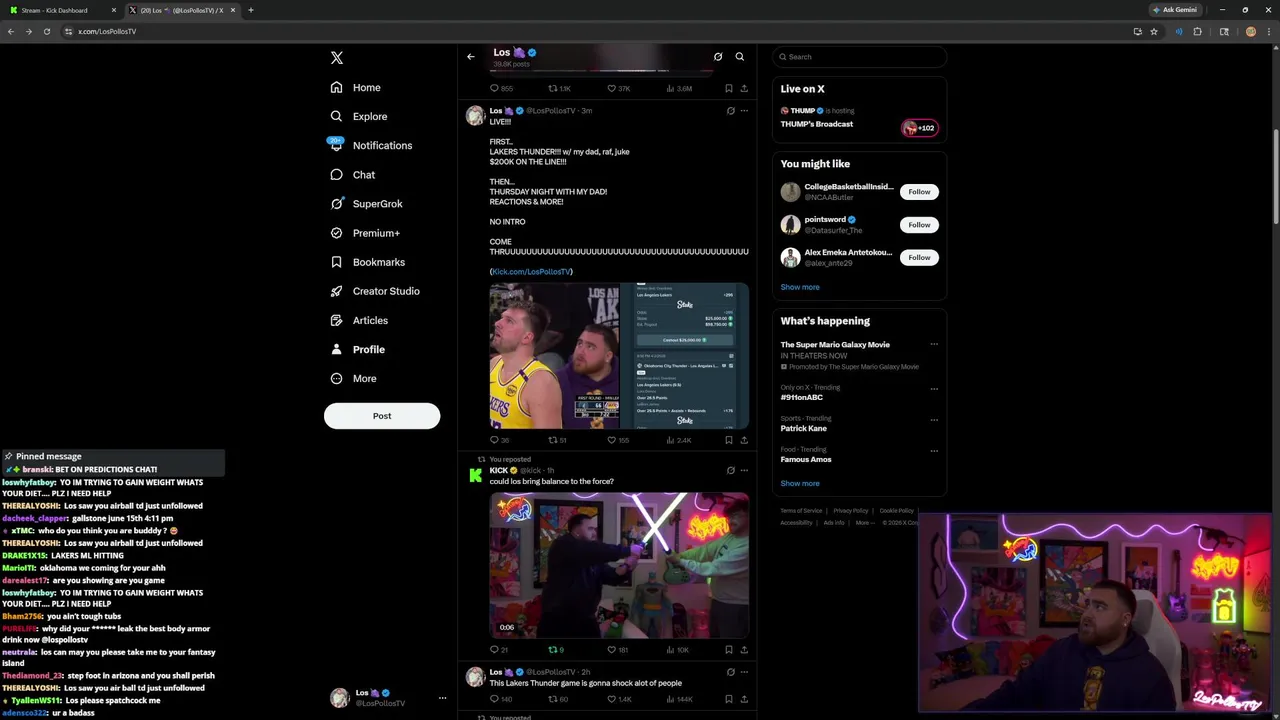The width and height of the screenshot is (1280, 720).
Task: Go to Profile in the sidebar
Action: coord(358,350)
